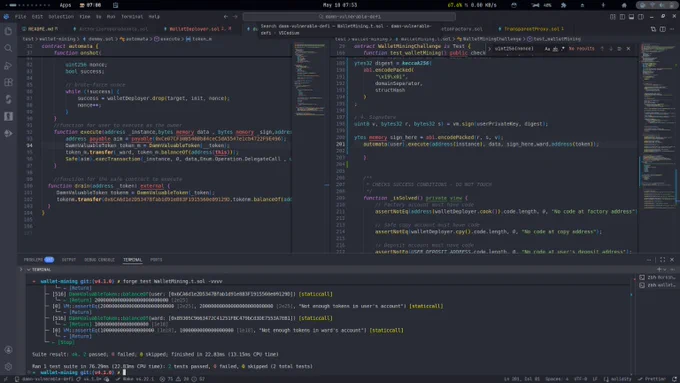Close the find widget

pos(628,49)
